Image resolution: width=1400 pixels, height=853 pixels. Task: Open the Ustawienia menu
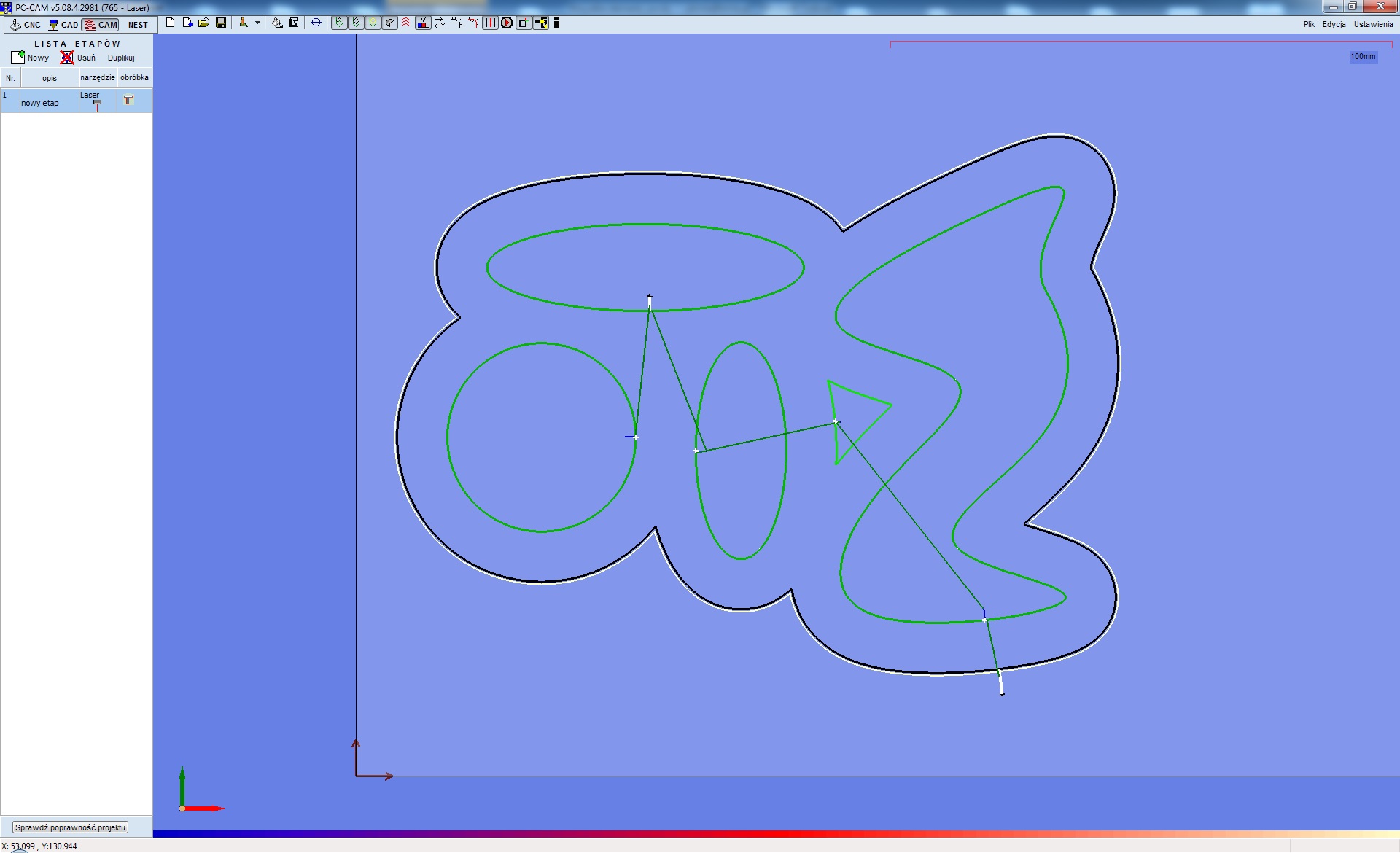tap(1373, 24)
